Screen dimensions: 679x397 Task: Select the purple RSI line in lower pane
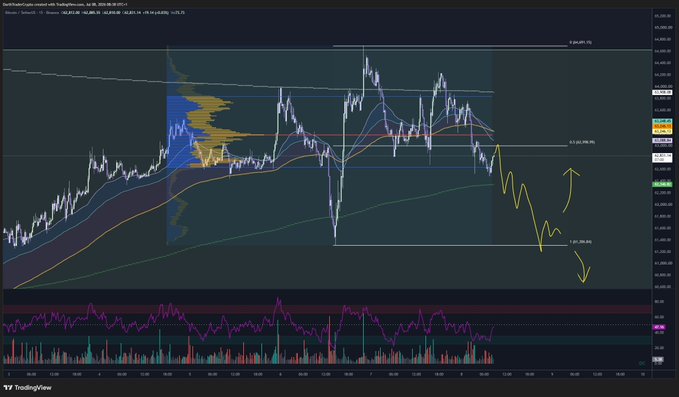[x=248, y=323]
